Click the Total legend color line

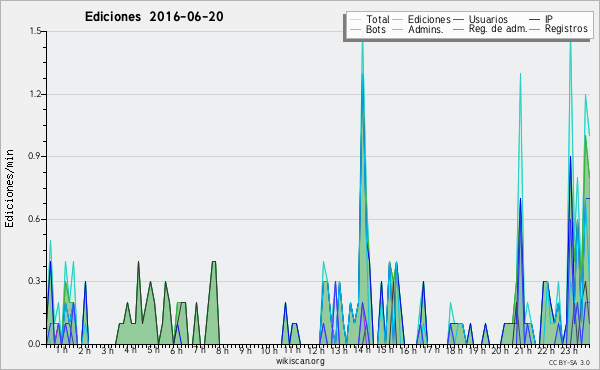pos(355,20)
